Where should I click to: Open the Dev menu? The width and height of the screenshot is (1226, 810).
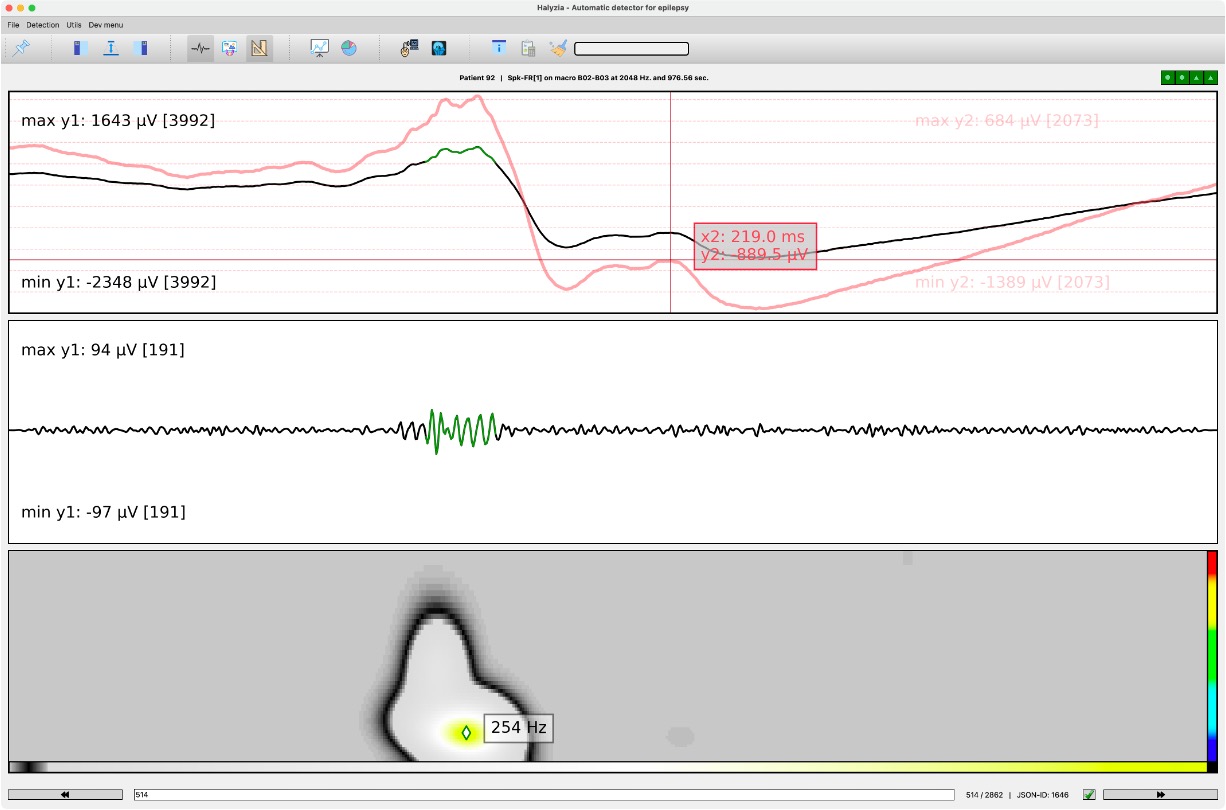pos(105,24)
